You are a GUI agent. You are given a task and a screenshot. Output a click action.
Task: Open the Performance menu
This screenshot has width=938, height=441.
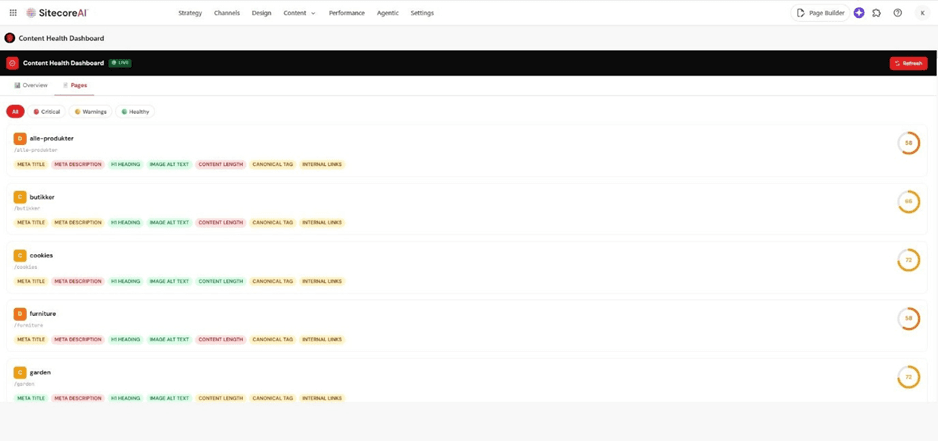(346, 13)
